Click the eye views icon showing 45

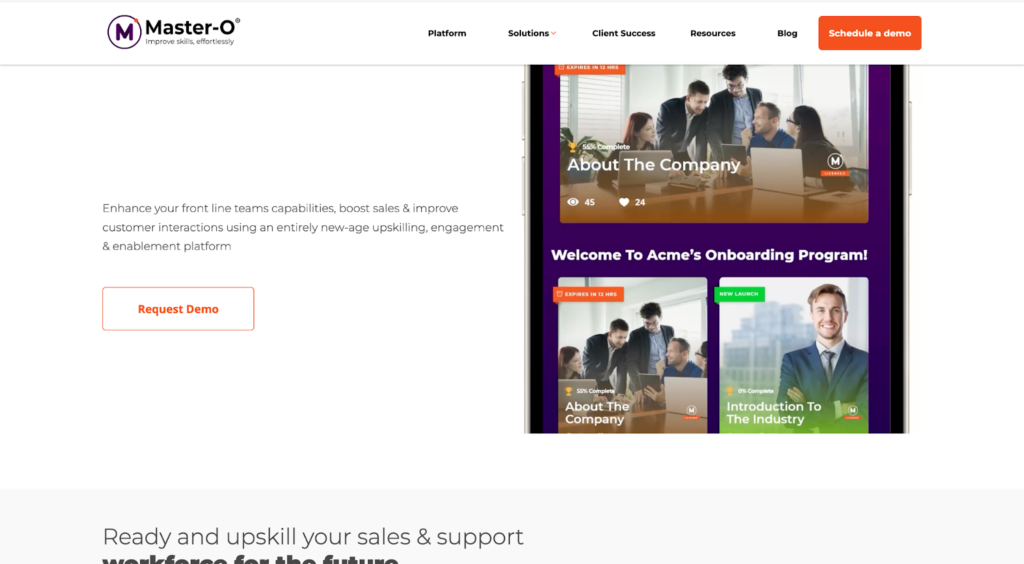573,202
